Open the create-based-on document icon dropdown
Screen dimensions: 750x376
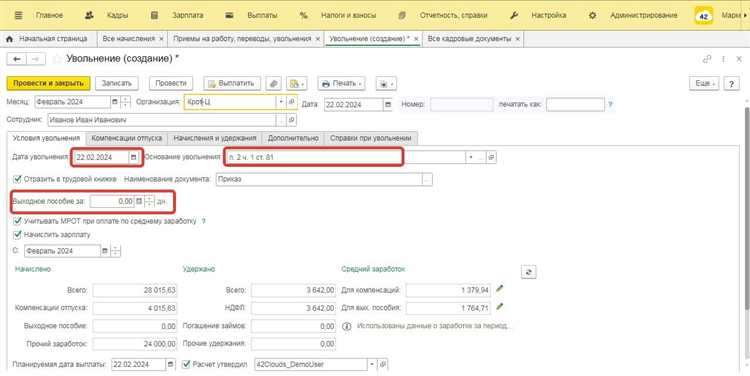pyautogui.click(x=297, y=83)
